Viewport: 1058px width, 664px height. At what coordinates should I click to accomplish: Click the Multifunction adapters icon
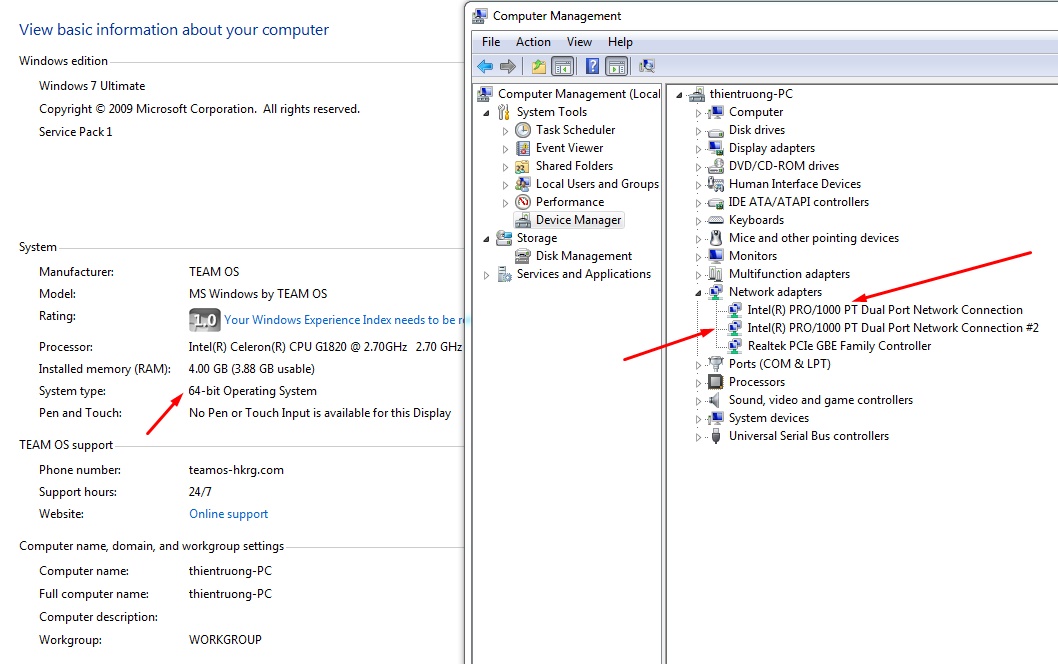pos(716,274)
